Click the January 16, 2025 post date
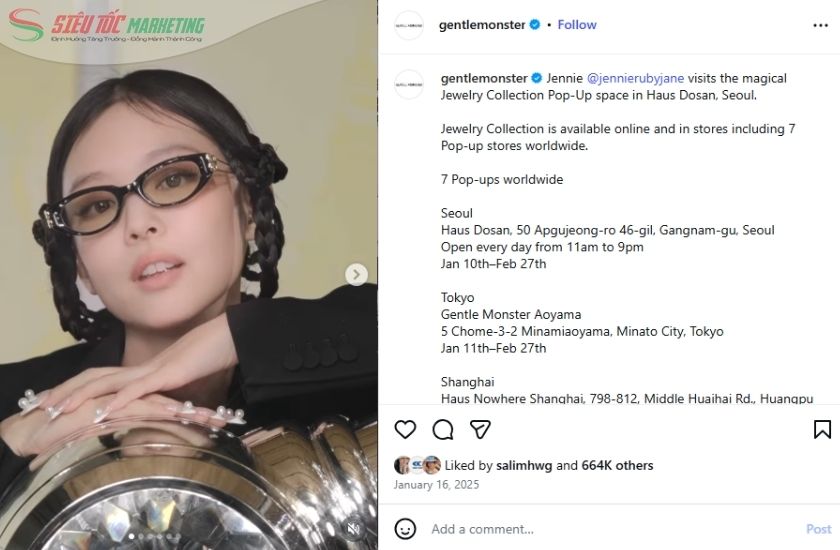This screenshot has width=840, height=550. (436, 485)
